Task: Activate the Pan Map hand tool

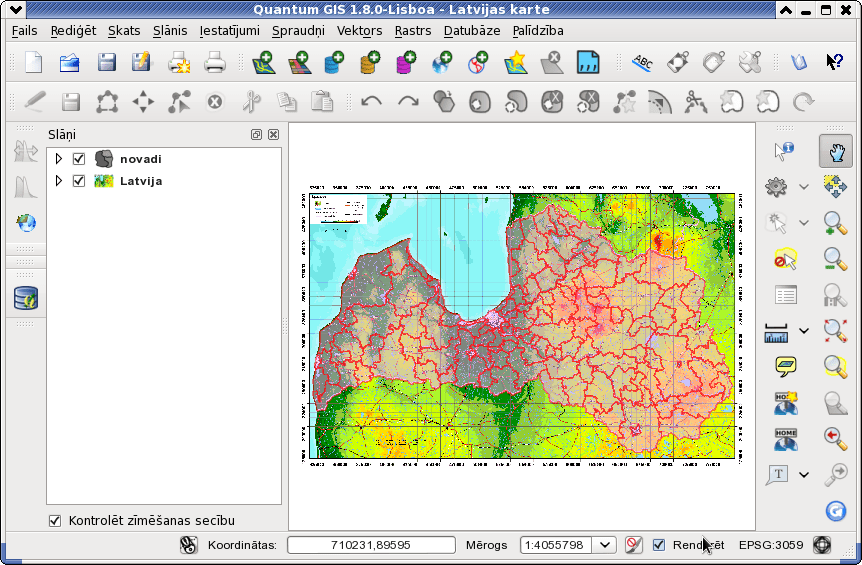Action: 836,151
